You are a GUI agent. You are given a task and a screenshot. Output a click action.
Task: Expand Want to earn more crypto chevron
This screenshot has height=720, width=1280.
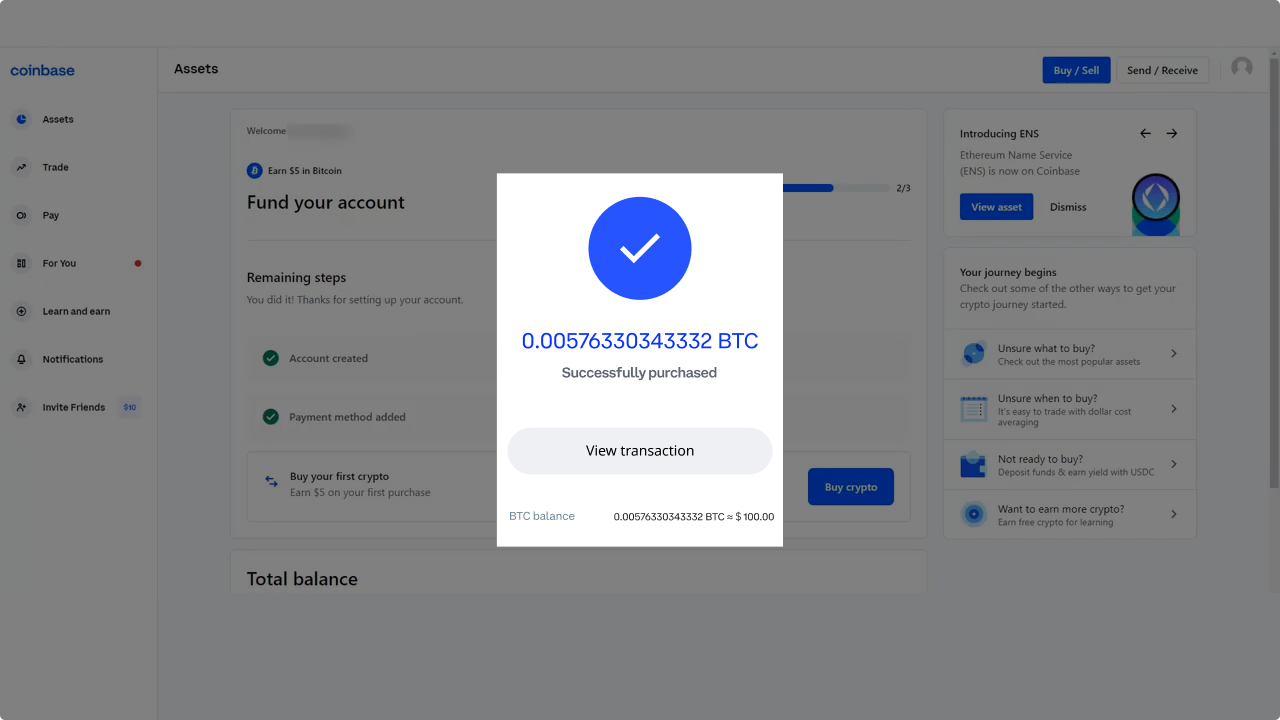(1174, 514)
